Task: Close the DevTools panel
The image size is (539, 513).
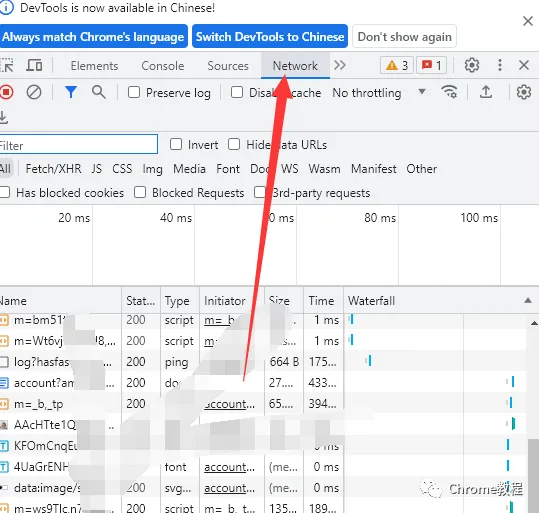Action: click(x=524, y=65)
